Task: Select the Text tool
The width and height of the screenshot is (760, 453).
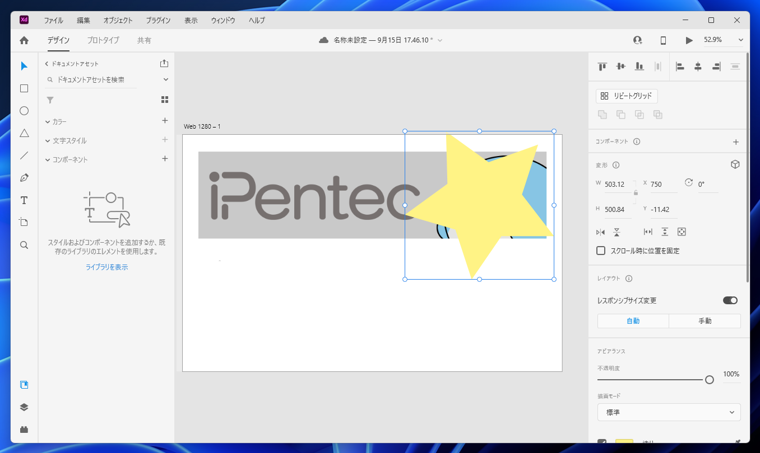Action: click(24, 200)
